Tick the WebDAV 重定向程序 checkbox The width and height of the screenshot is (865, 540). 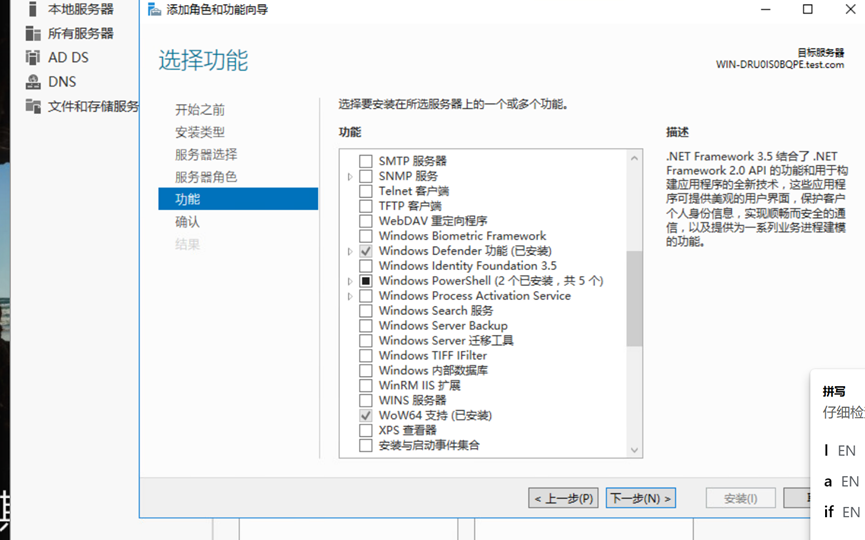coord(365,221)
